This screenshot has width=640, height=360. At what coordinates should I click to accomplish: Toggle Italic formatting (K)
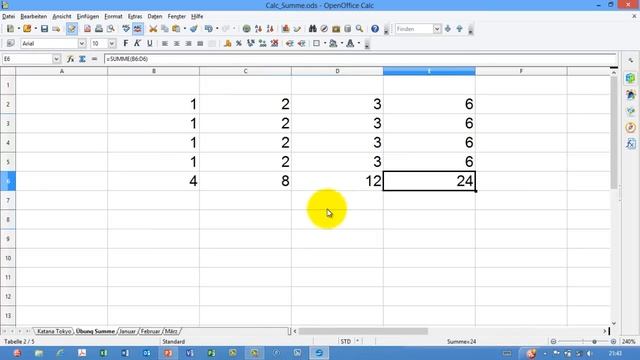click(138, 44)
